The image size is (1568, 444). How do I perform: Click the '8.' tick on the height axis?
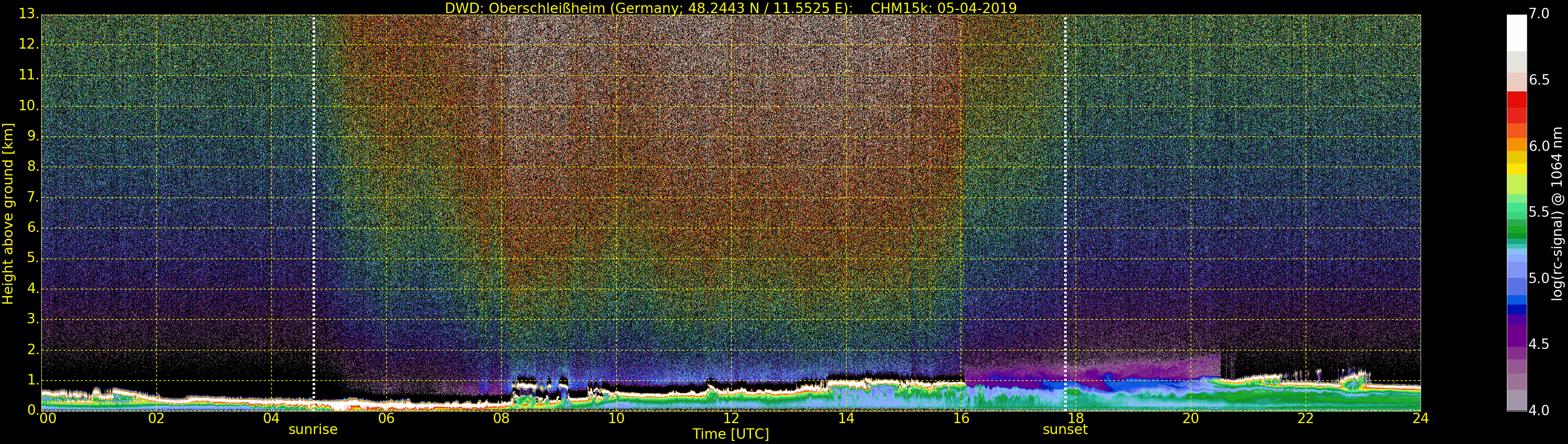[33, 167]
